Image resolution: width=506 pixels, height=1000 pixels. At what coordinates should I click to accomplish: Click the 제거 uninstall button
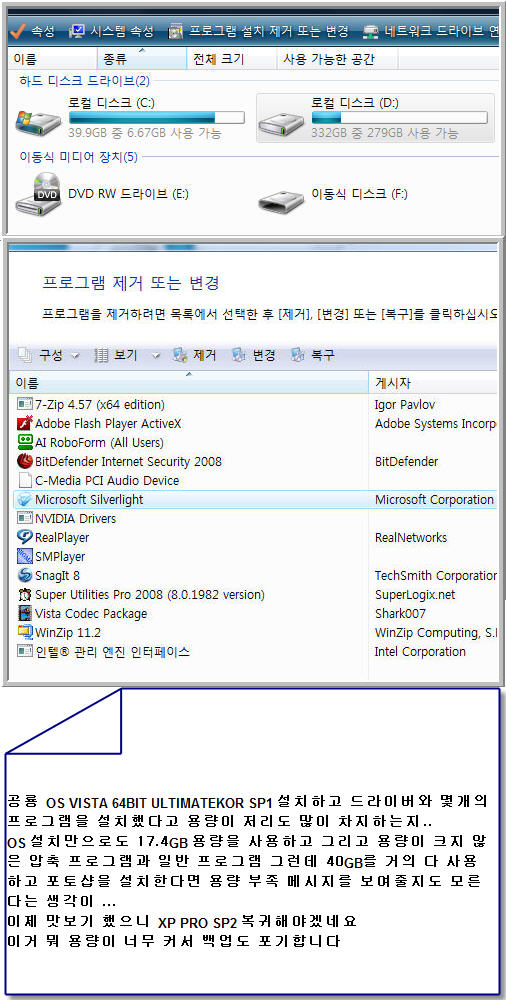(x=196, y=355)
